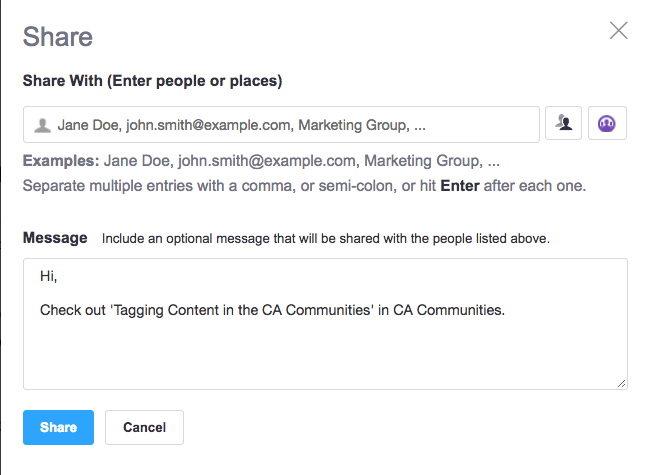Click the 'Share With (Enter people or places)' label
Image resolution: width=650 pixels, height=475 pixels.
(152, 80)
